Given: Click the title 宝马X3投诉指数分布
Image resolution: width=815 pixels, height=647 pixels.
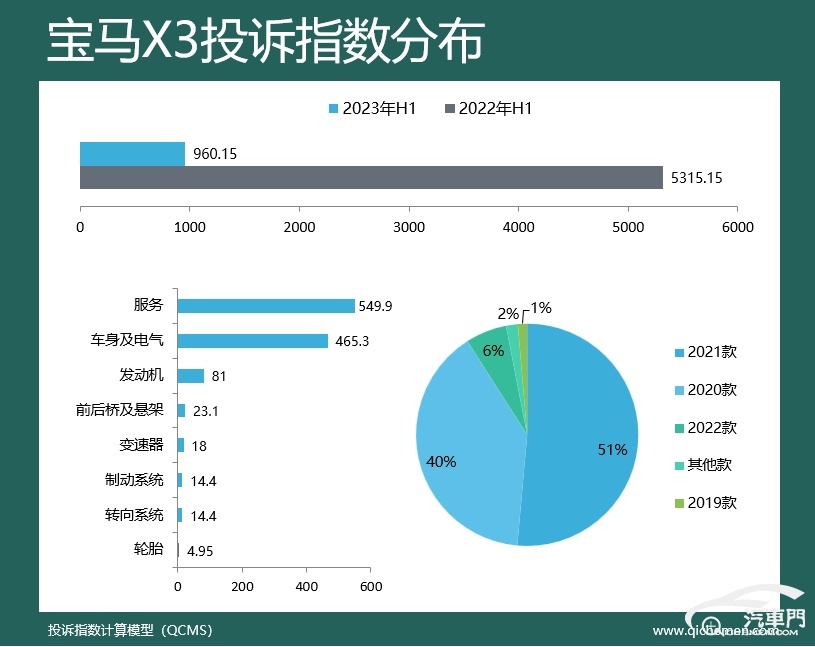Looking at the screenshot, I should pyautogui.click(x=266, y=41).
